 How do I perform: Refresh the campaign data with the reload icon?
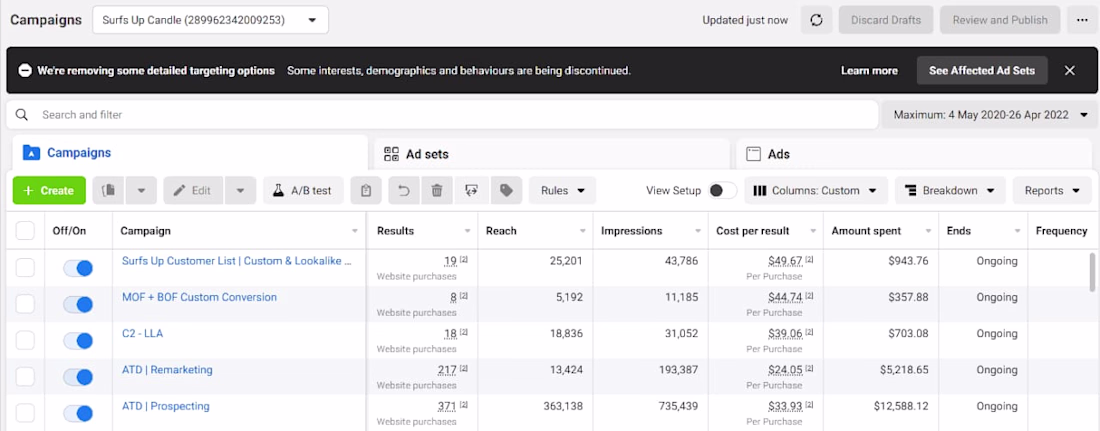click(x=816, y=20)
